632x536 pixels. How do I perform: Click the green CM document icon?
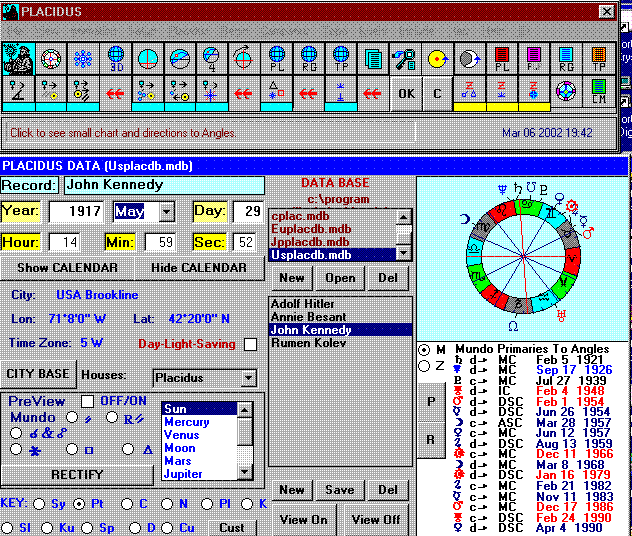598,92
